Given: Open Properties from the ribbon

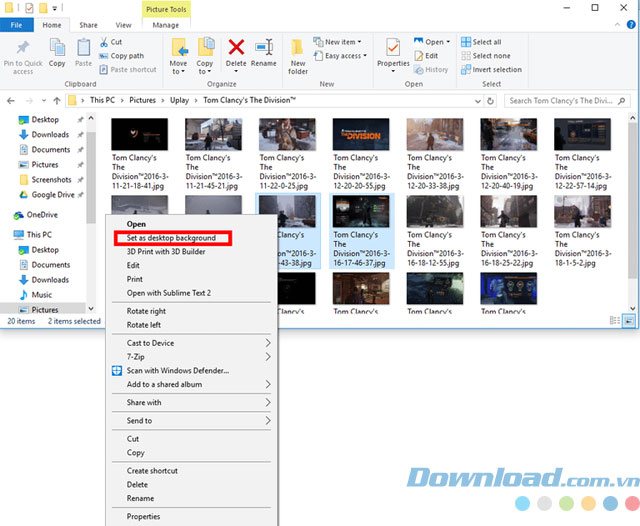Looking at the screenshot, I should coord(393,51).
